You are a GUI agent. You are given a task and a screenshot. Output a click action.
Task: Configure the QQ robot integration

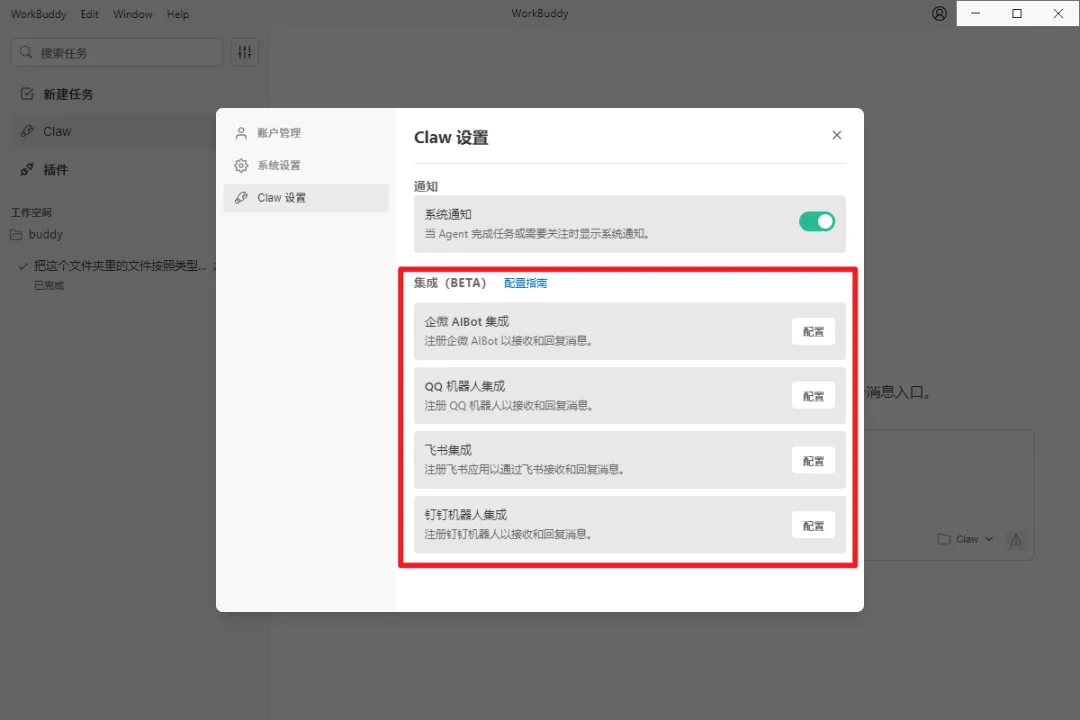[x=813, y=396]
